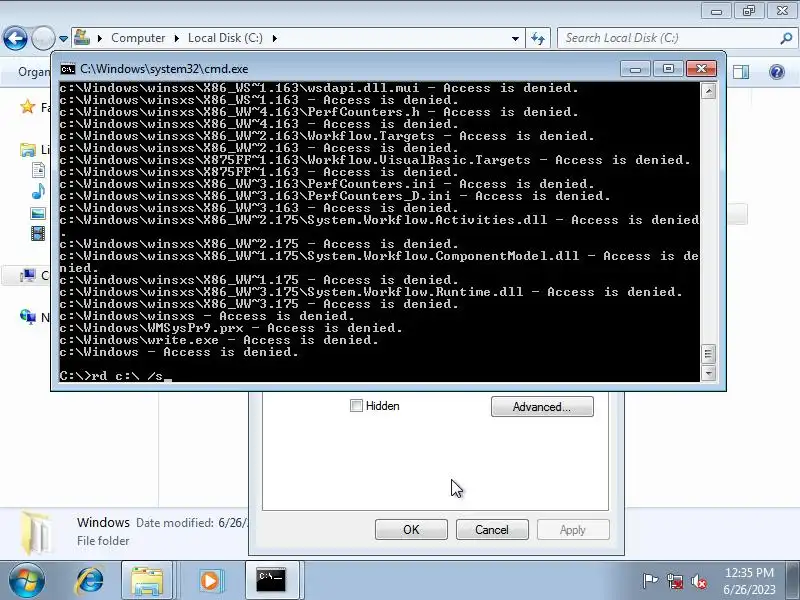The image size is (800, 600).
Task: Open the recent pages dropdown arrow
Action: click(x=63, y=38)
